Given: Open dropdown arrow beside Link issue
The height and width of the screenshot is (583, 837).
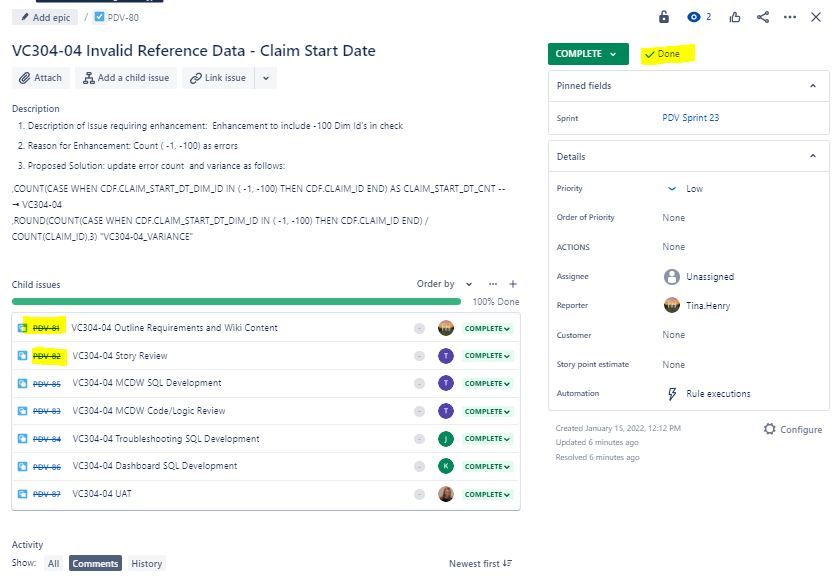Looking at the screenshot, I should 266,78.
